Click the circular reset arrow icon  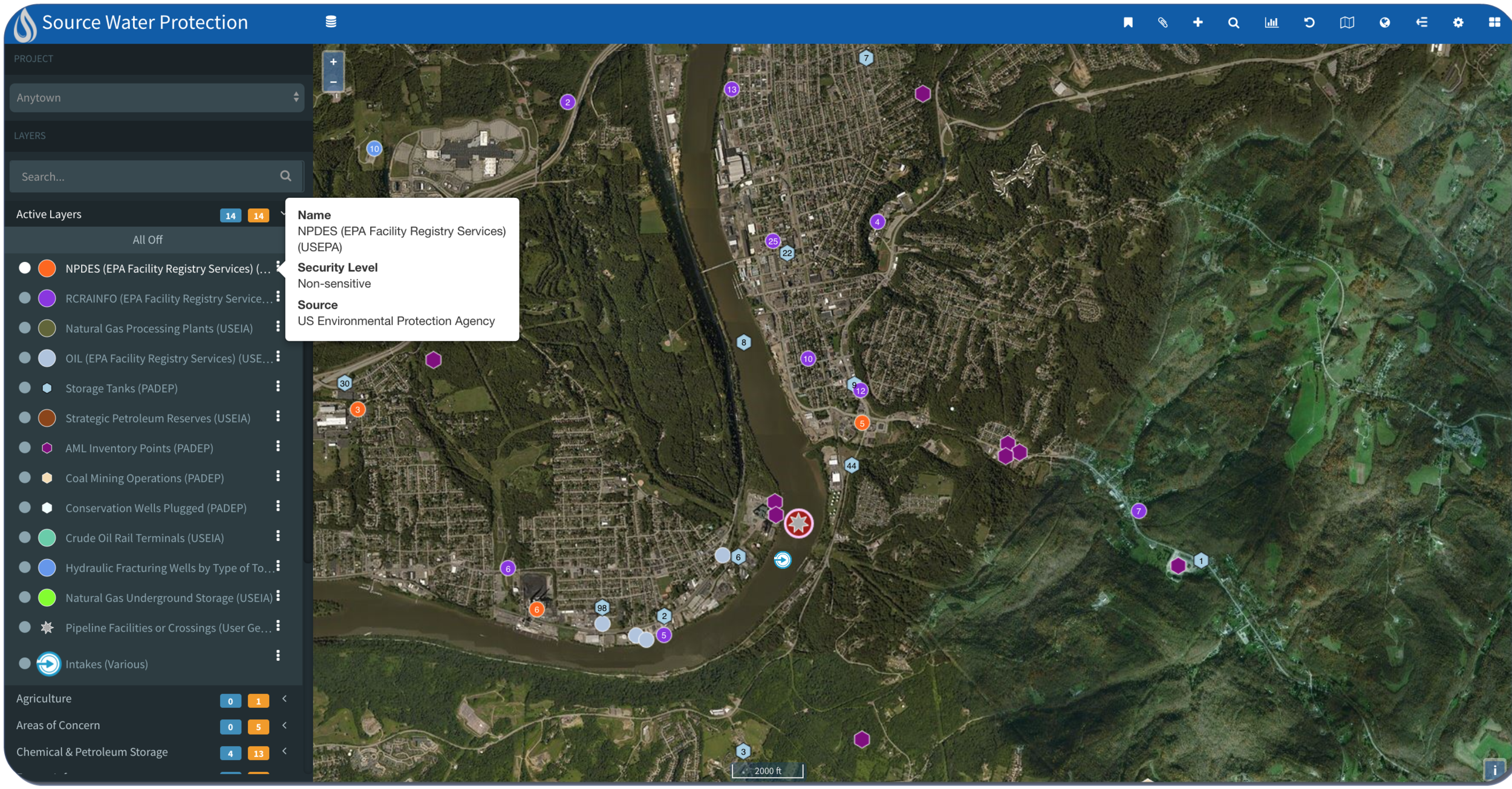(x=1309, y=22)
